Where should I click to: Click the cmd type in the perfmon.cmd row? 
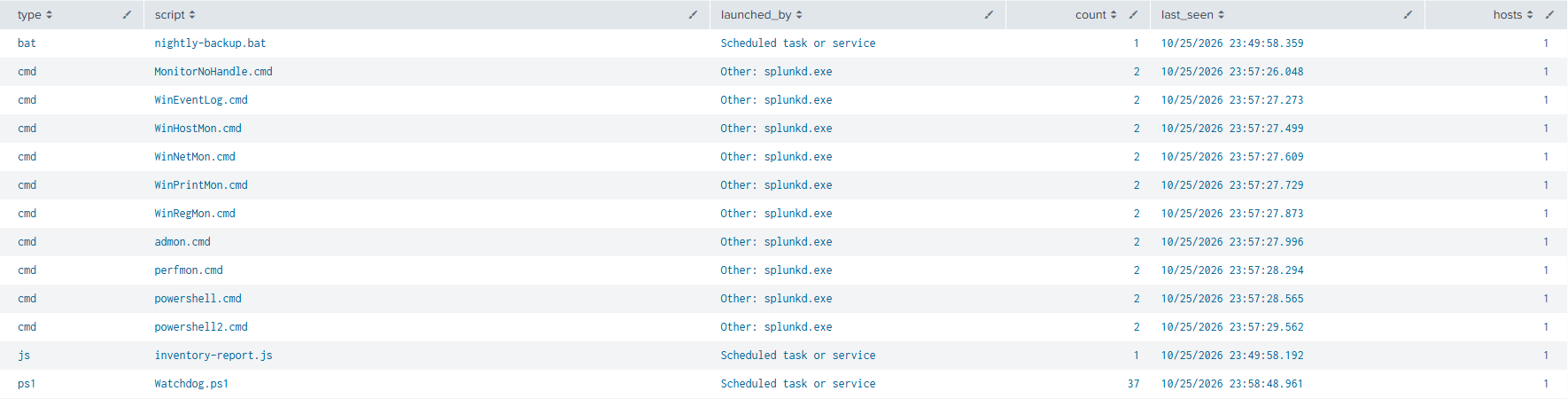[27, 270]
